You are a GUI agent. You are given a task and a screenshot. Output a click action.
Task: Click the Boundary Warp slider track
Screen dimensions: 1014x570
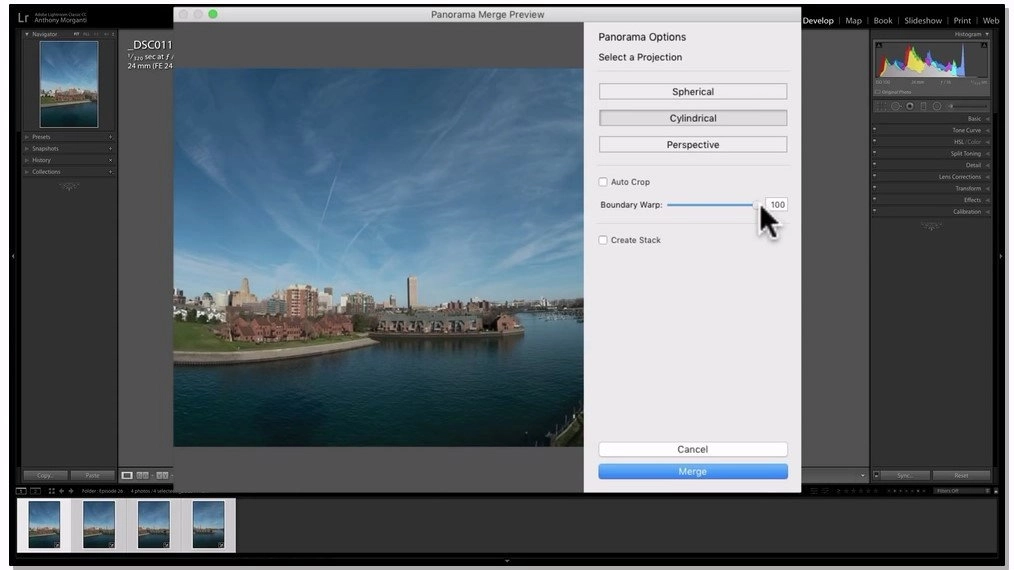711,204
